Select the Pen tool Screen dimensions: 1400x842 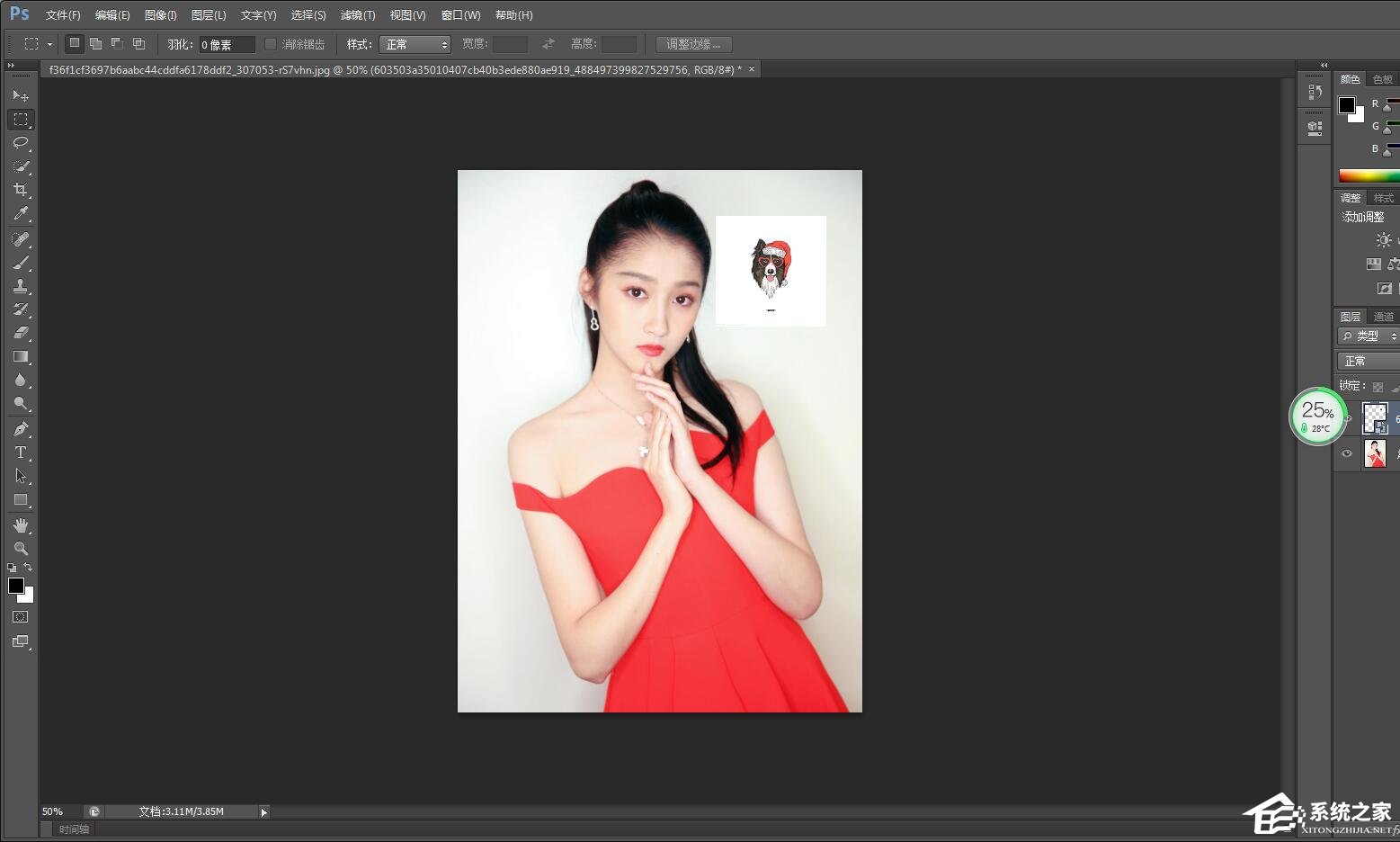pos(21,427)
